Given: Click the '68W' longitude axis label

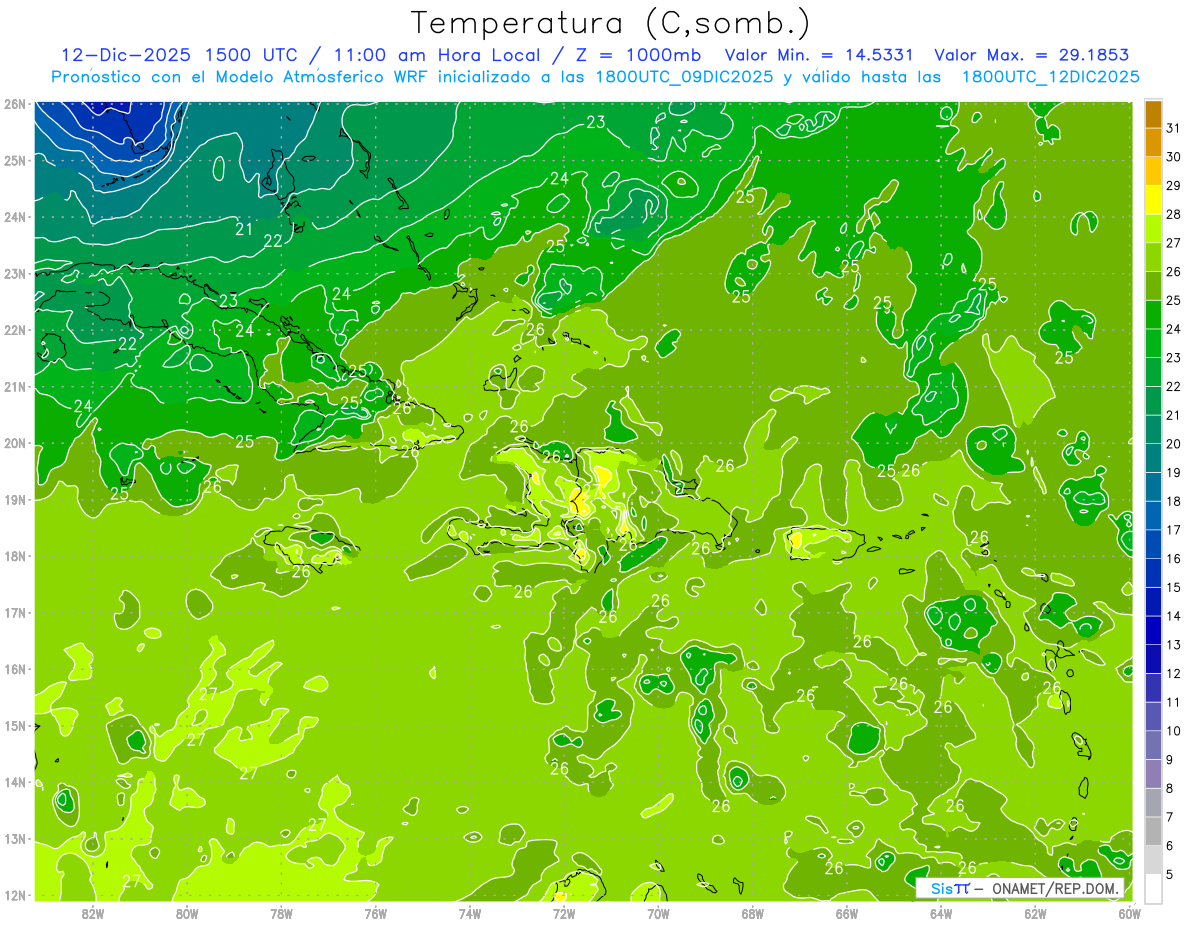Looking at the screenshot, I should click(x=753, y=912).
